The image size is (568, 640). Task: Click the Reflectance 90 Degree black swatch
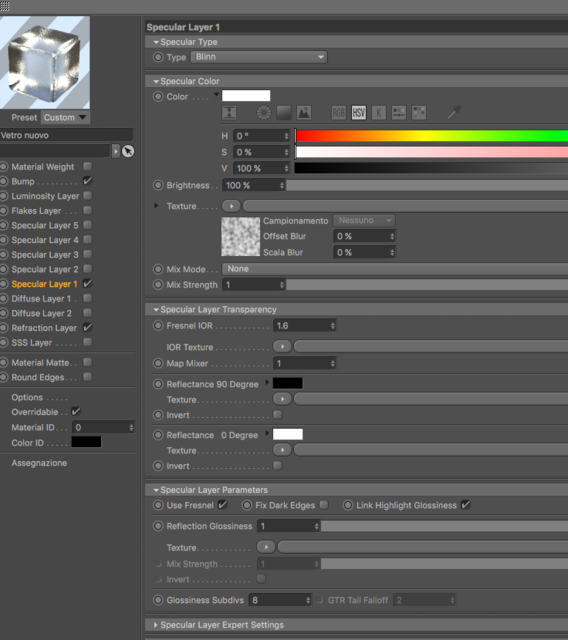click(x=288, y=383)
